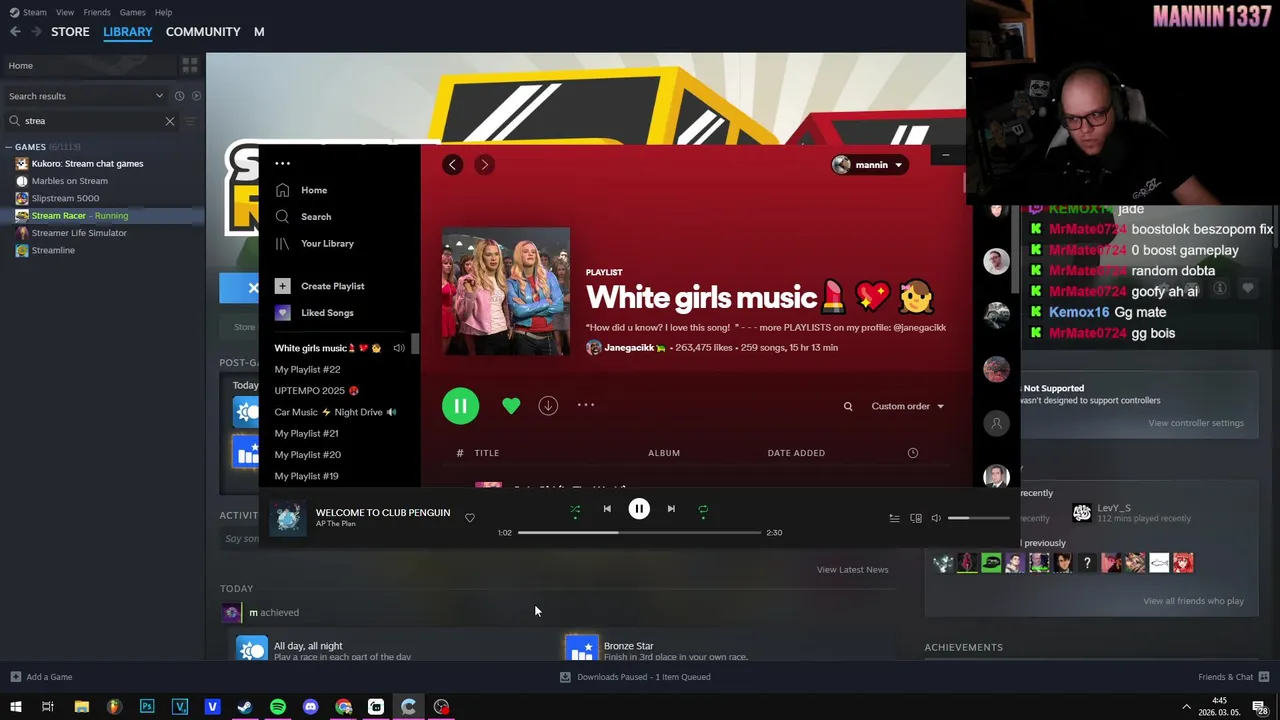Screen dimensions: 1280x720
Task: Click the White girls music playlist cover
Action: click(506, 291)
